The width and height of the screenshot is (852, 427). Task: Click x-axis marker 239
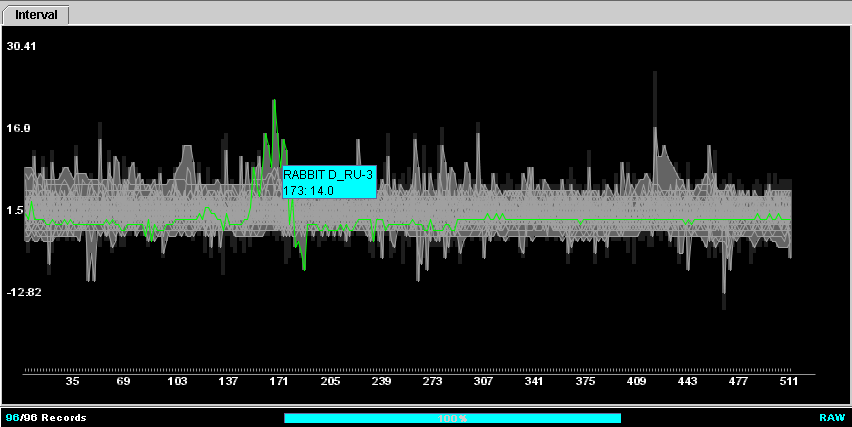pyautogui.click(x=381, y=382)
